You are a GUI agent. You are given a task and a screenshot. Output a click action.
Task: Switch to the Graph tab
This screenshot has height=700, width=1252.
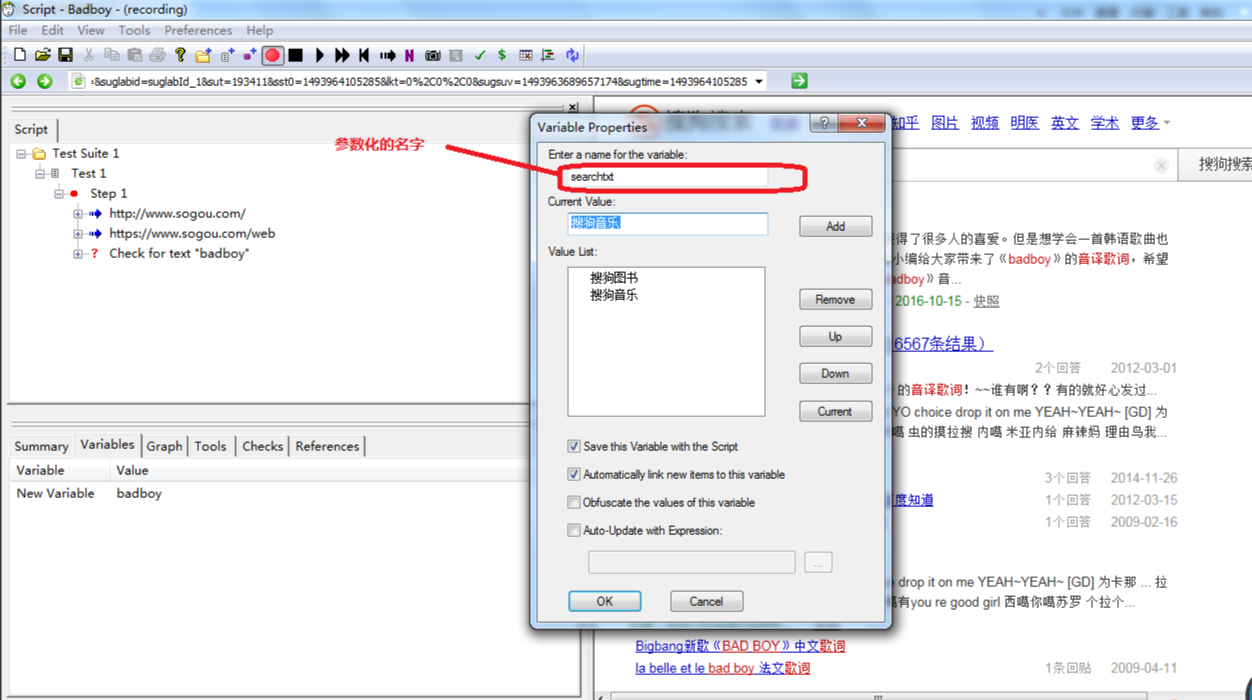[x=165, y=446]
